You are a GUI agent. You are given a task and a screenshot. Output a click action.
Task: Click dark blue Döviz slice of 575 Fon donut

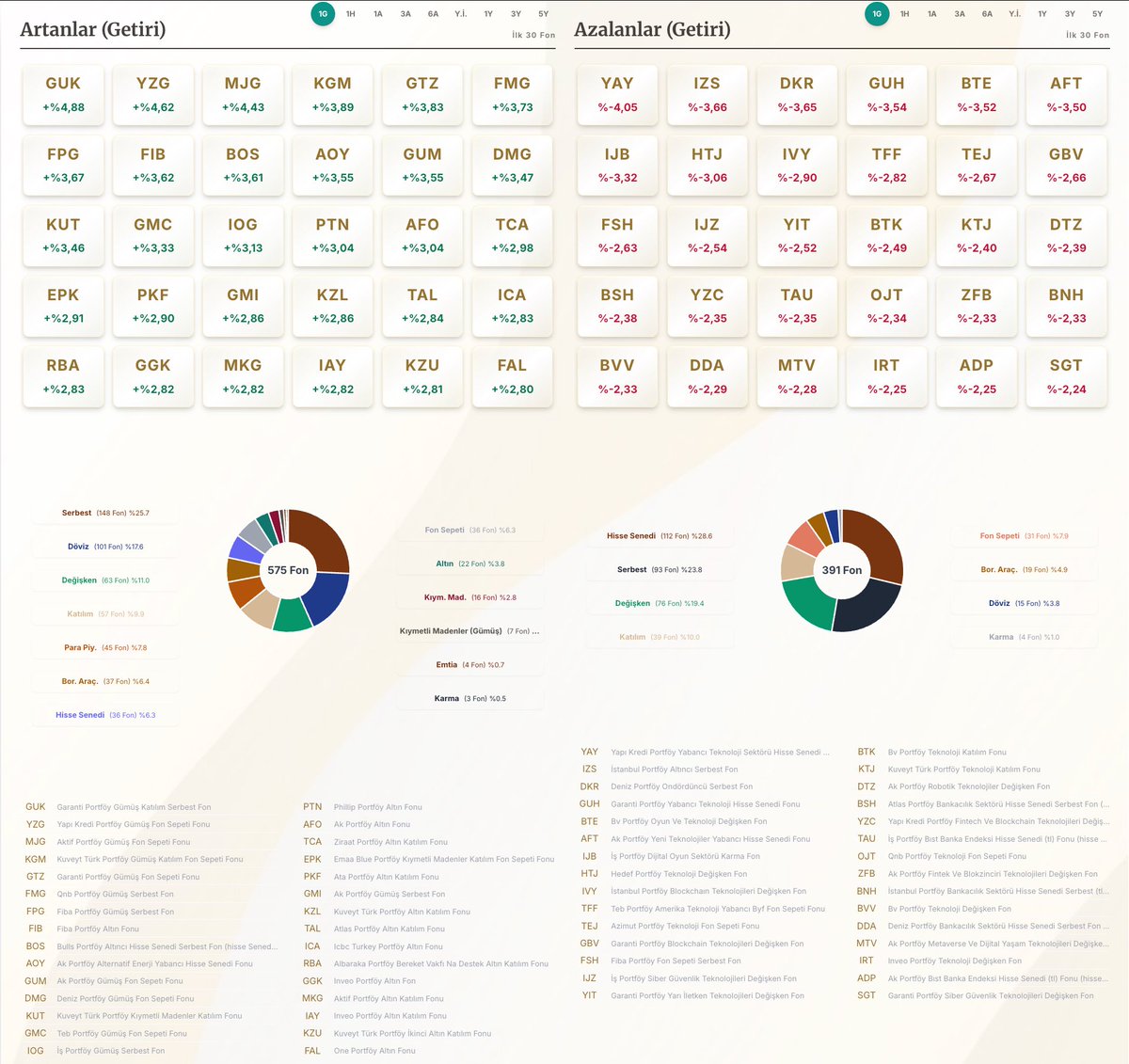(x=326, y=597)
